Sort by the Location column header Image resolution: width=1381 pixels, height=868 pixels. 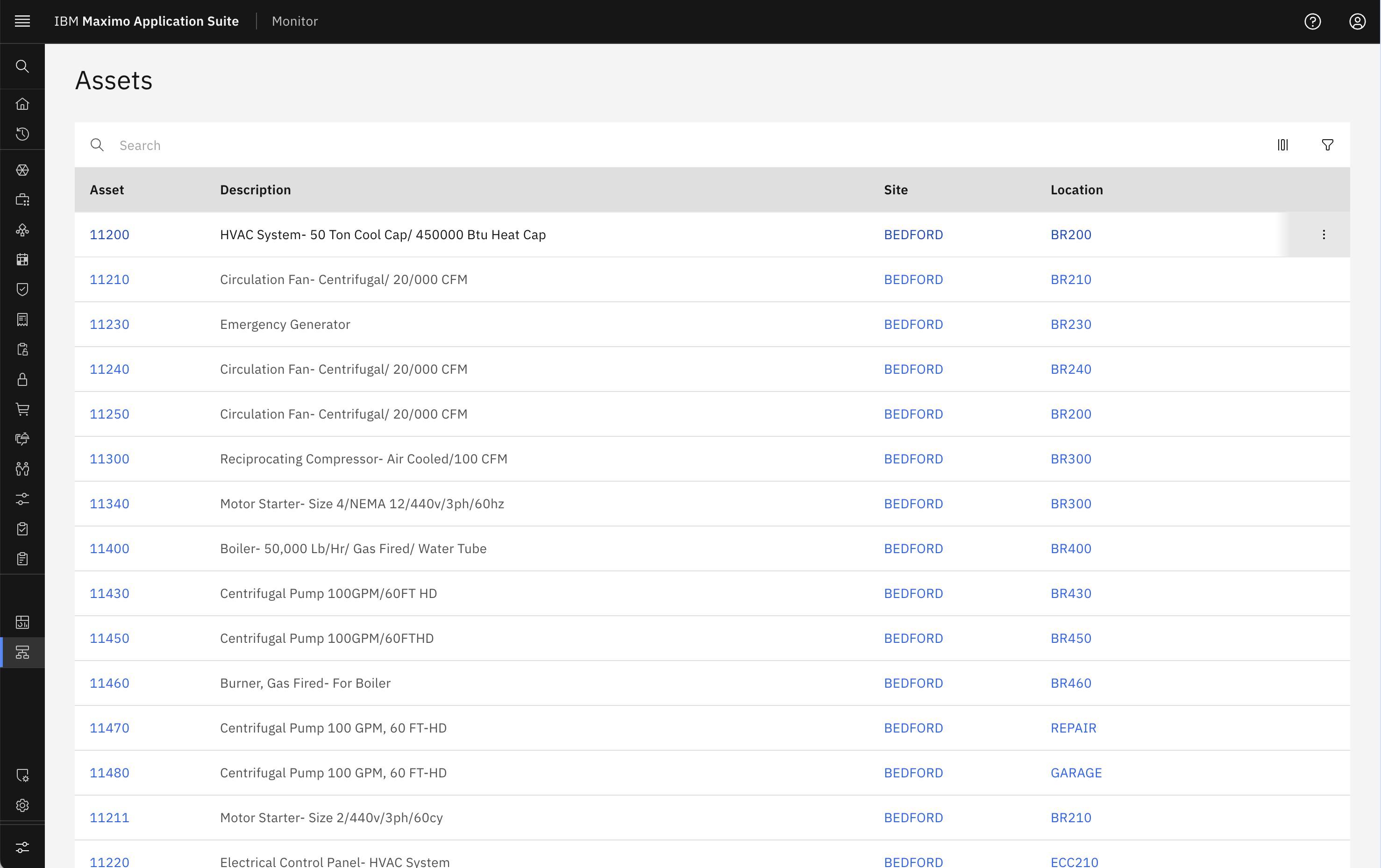(x=1076, y=190)
